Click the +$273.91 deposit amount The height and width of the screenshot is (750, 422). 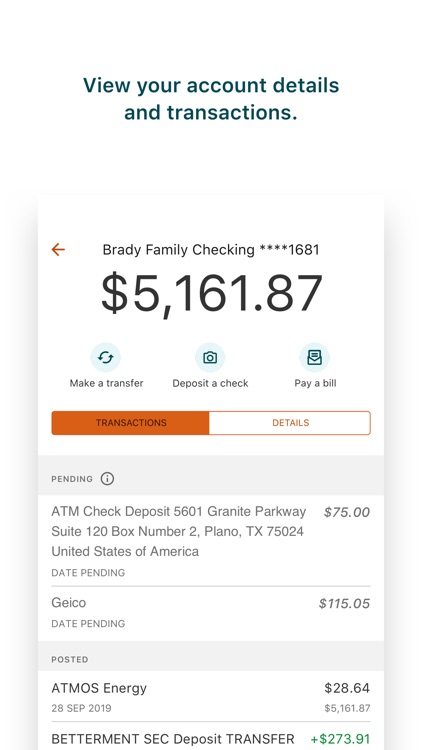(x=340, y=739)
